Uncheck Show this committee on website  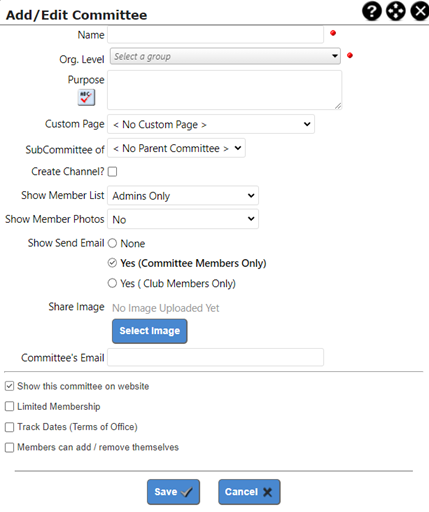click(x=9, y=386)
